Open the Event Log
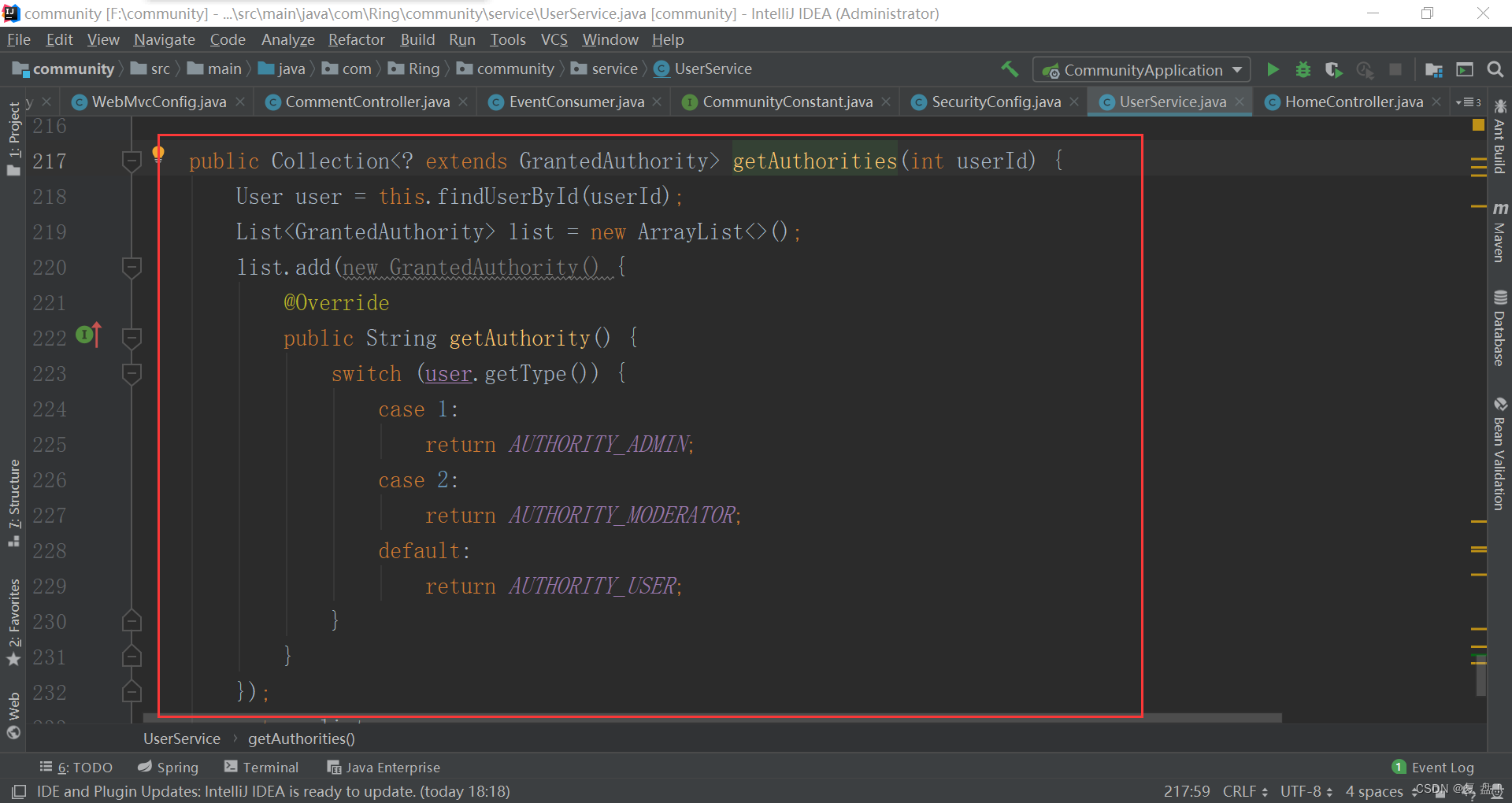This screenshot has height=803, width=1512. click(1433, 767)
